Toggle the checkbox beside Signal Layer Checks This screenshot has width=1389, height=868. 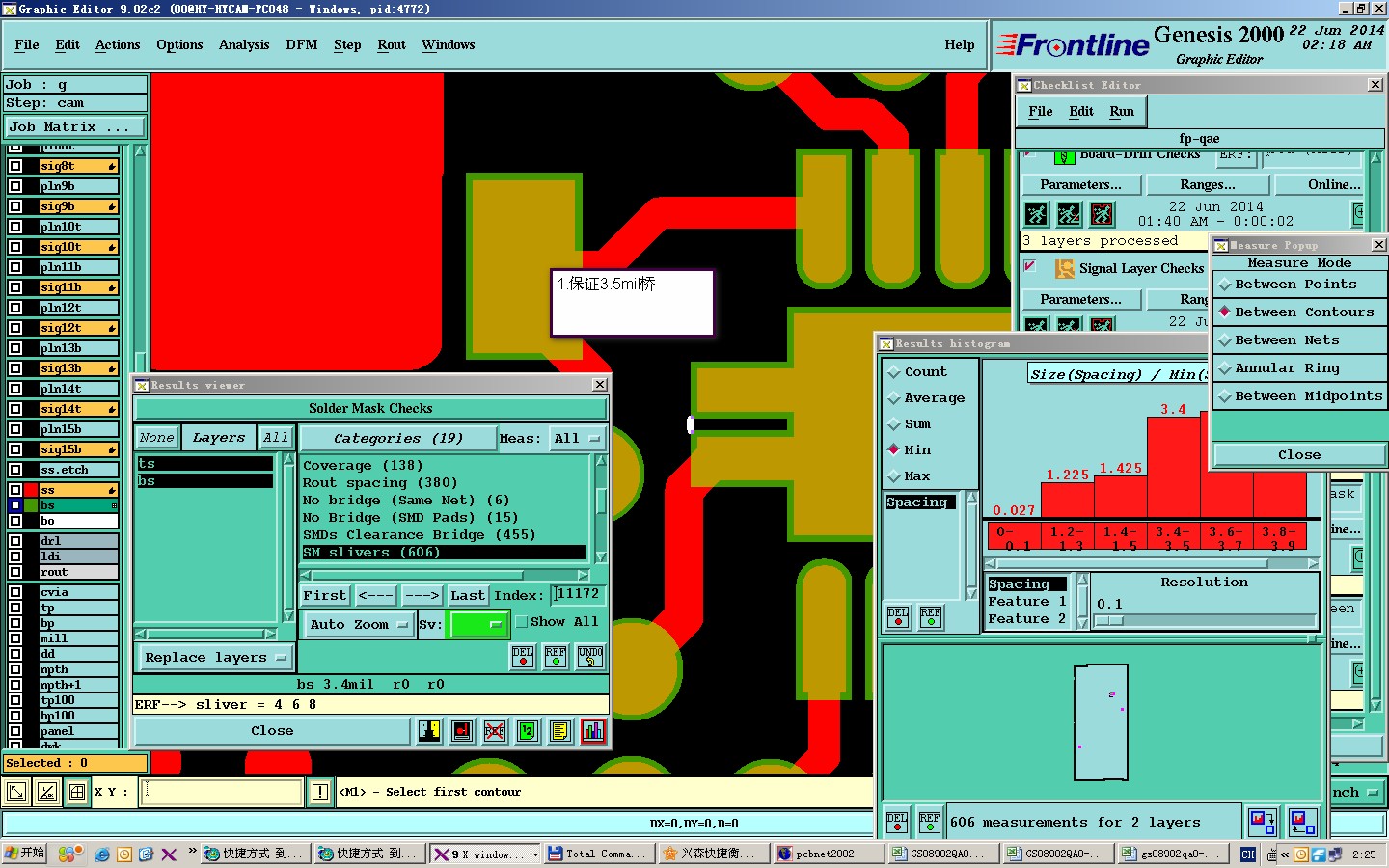click(1030, 266)
